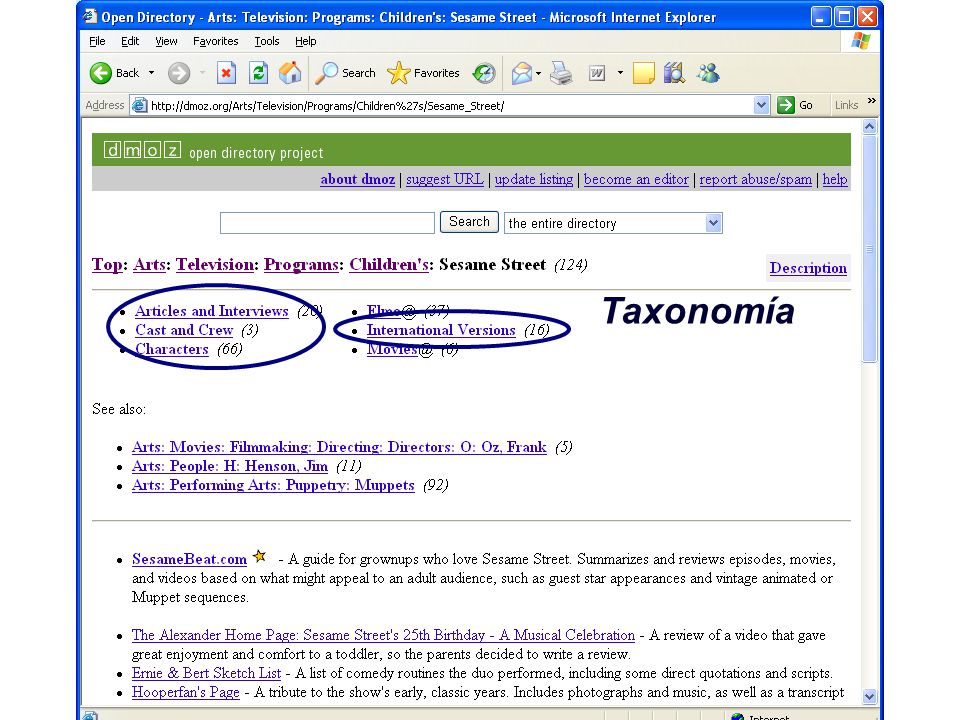Image resolution: width=960 pixels, height=720 pixels.
Task: Click the green Go arrow button
Action: [786, 105]
